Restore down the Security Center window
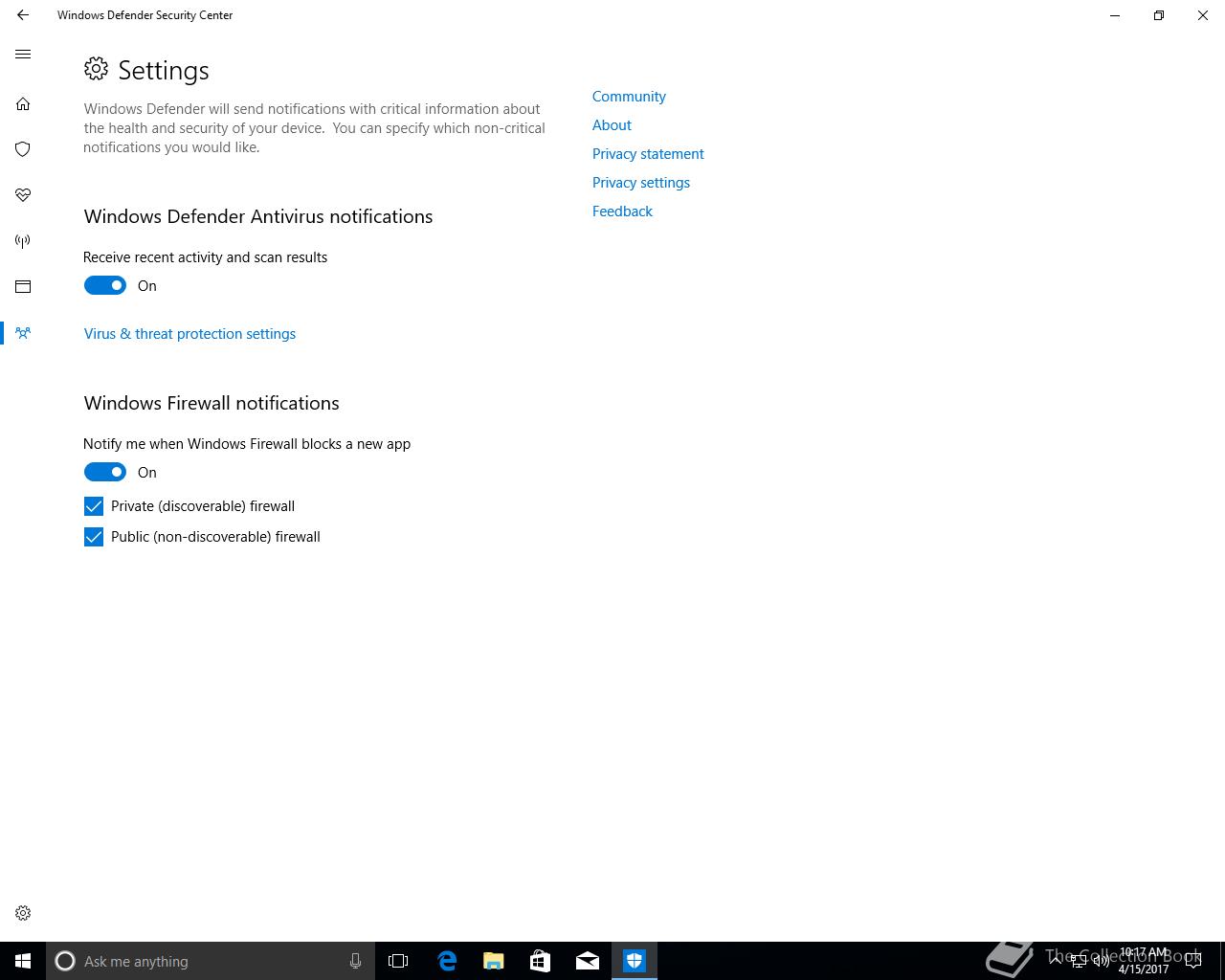This screenshot has height=980, width=1225. coord(1159,15)
